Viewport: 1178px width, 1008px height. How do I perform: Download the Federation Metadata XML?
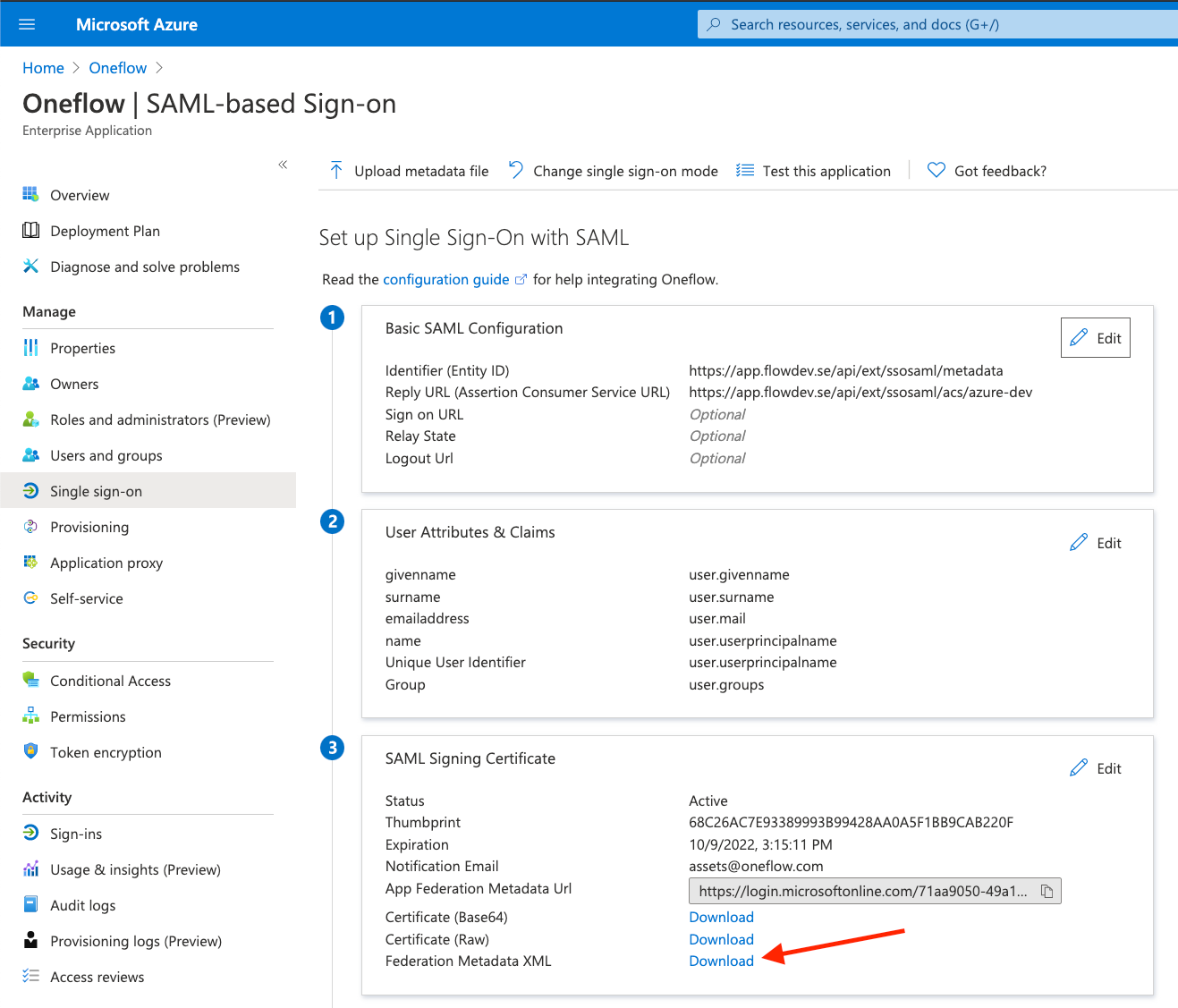point(721,961)
